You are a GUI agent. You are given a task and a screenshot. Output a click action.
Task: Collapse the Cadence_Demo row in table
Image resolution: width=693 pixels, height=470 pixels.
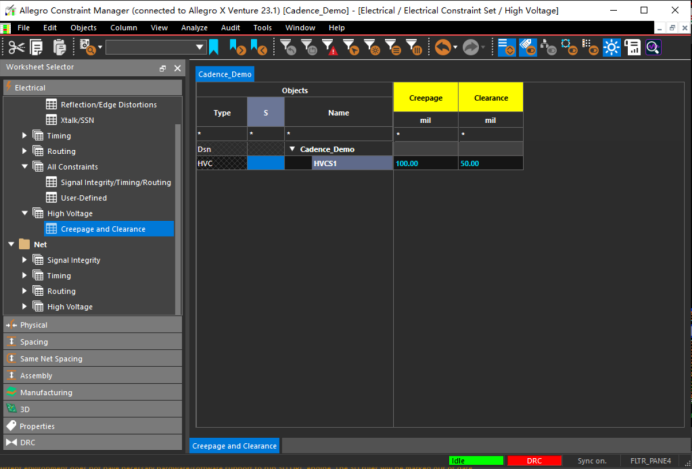(292, 149)
